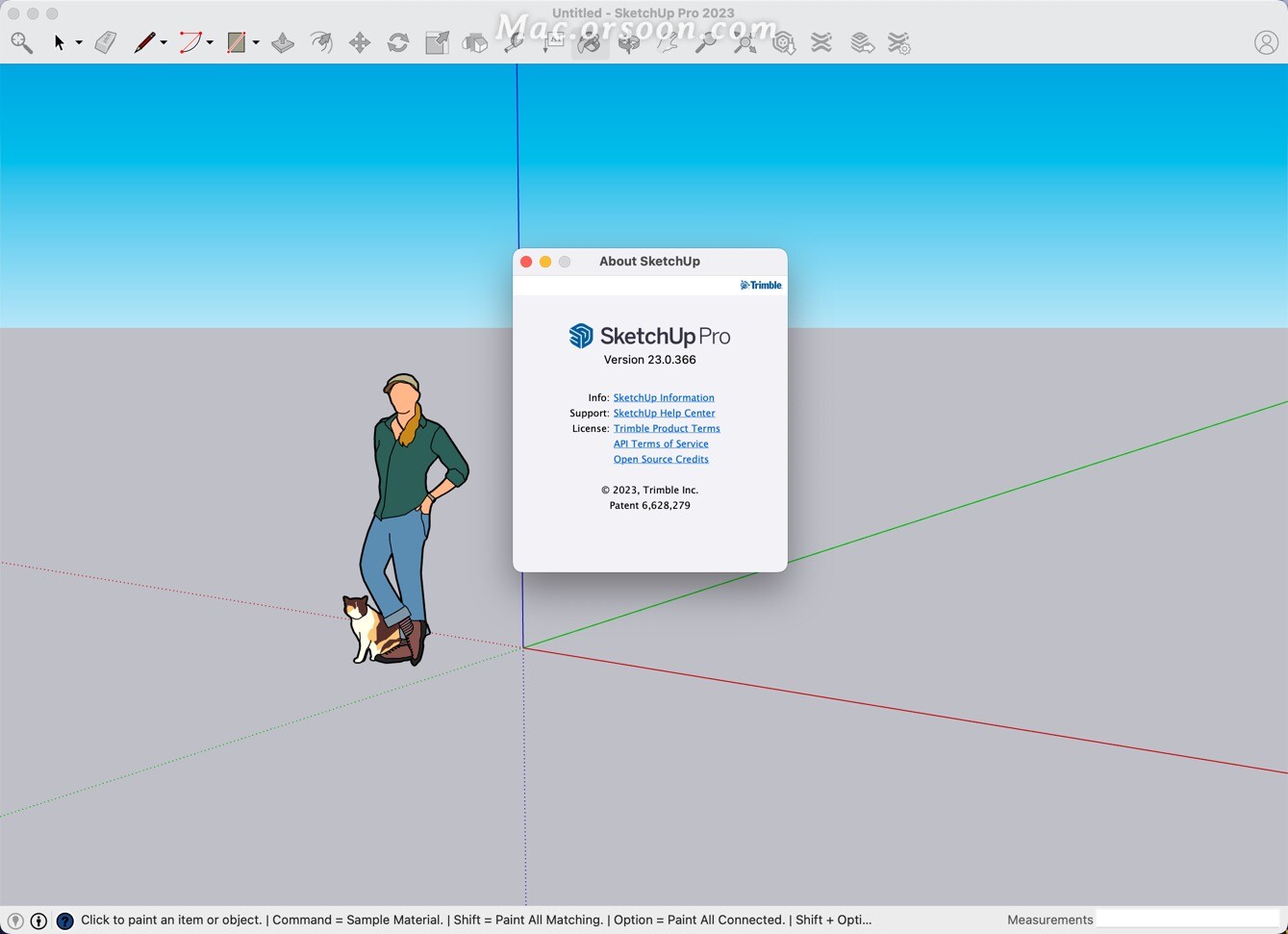This screenshot has height=934, width=1288.
Task: Open the user account profile icon
Action: (x=1266, y=42)
